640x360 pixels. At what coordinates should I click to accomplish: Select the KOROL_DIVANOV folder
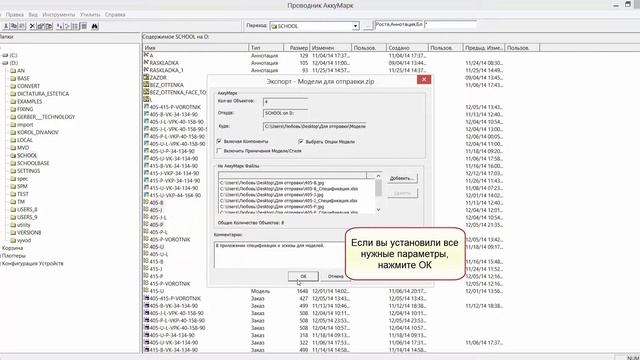(38, 132)
